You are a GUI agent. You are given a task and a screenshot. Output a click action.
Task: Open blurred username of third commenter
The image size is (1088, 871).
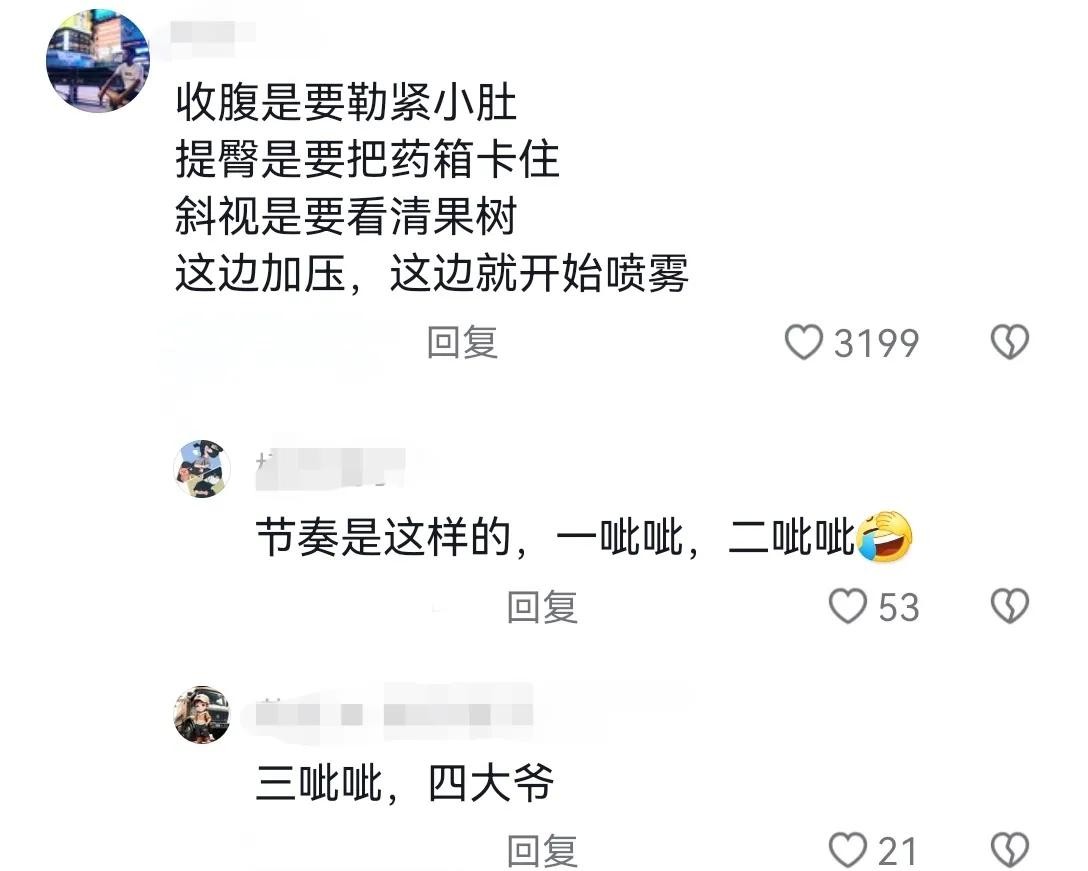394,713
